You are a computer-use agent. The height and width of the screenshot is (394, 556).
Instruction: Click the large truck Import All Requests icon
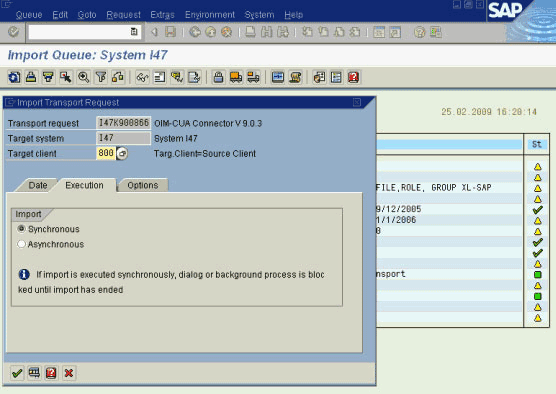tap(236, 77)
